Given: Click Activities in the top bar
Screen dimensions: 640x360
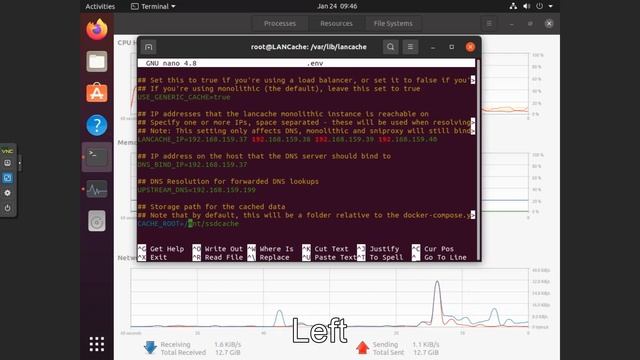Looking at the screenshot, I should pos(100,6).
